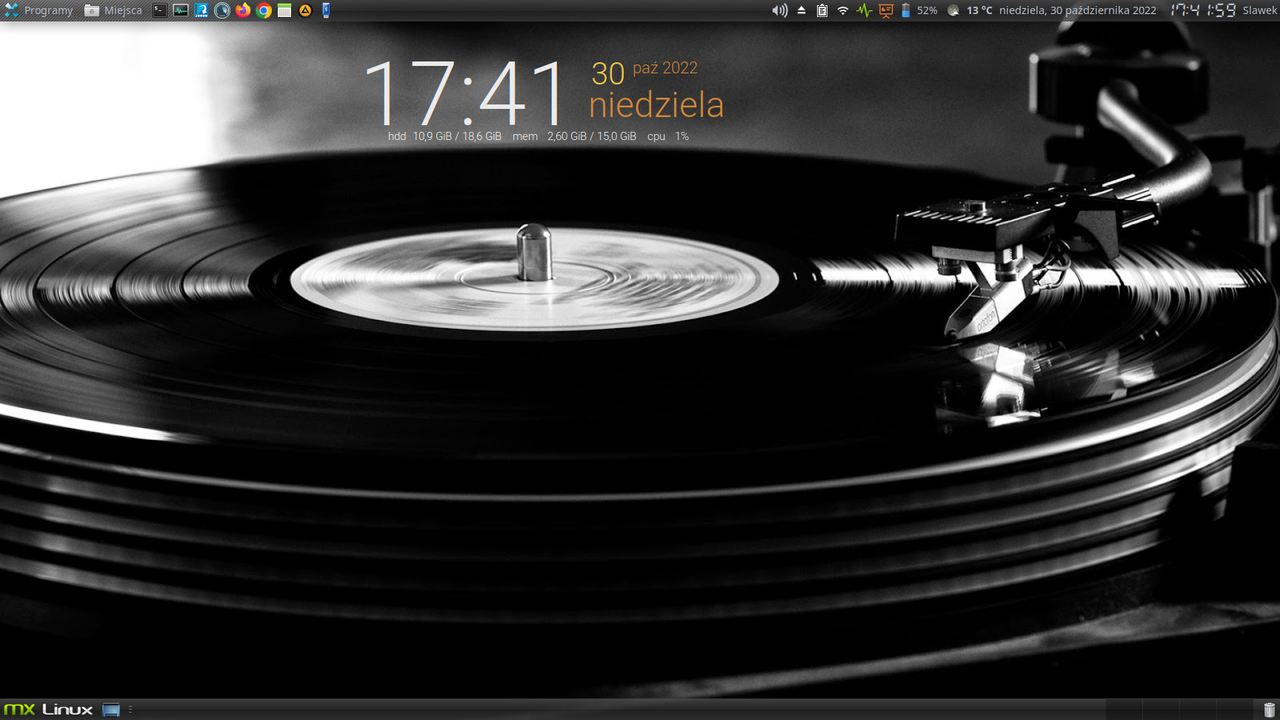
Task: Click the show desktop icon beside MX Linux
Action: (111, 709)
